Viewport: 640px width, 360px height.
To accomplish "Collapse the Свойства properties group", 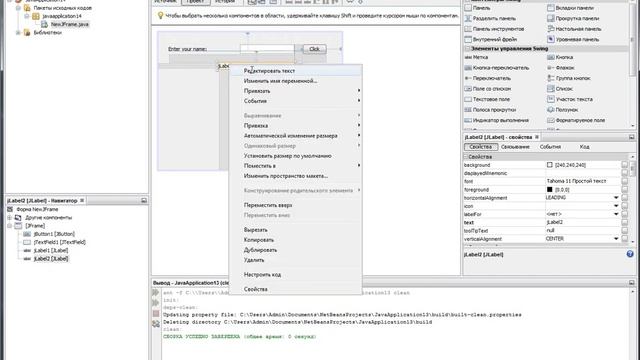I will (466, 157).
